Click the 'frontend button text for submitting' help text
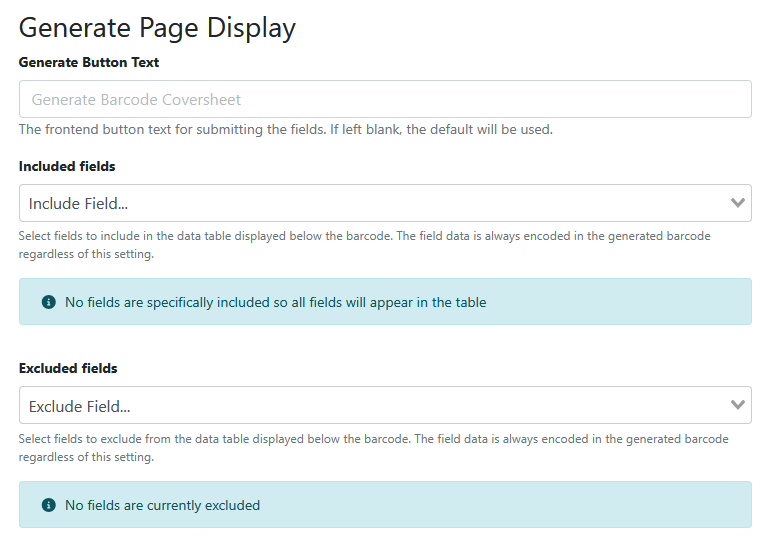This screenshot has width=771, height=539. [286, 129]
